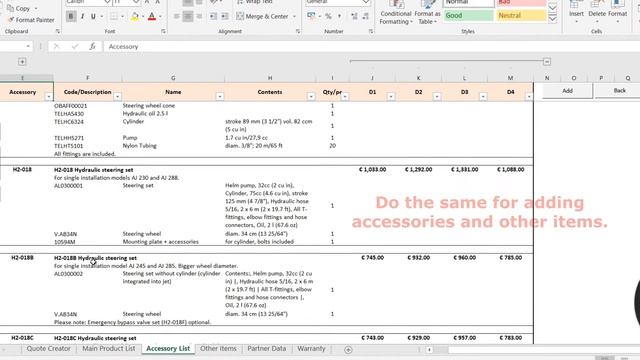Screen dimensions: 640x360
Task: Click Merge & Center
Action: click(x=262, y=16)
